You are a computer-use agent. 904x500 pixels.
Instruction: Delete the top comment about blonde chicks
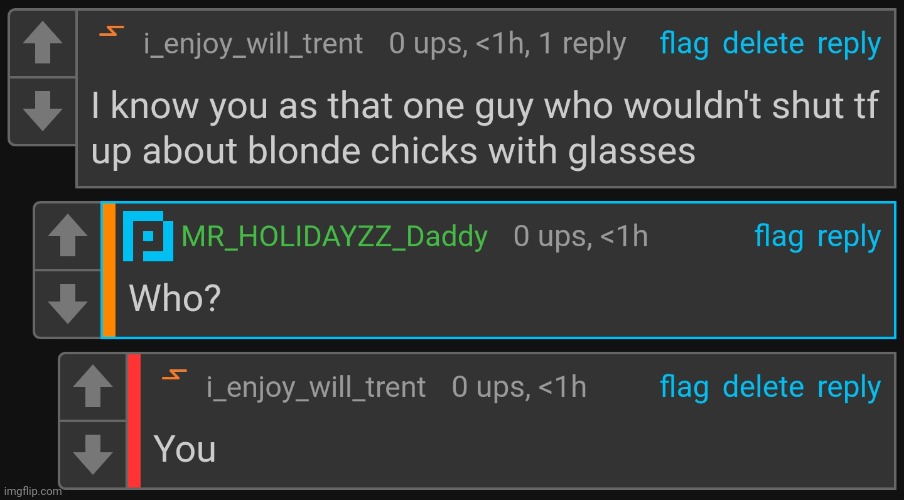tap(763, 44)
